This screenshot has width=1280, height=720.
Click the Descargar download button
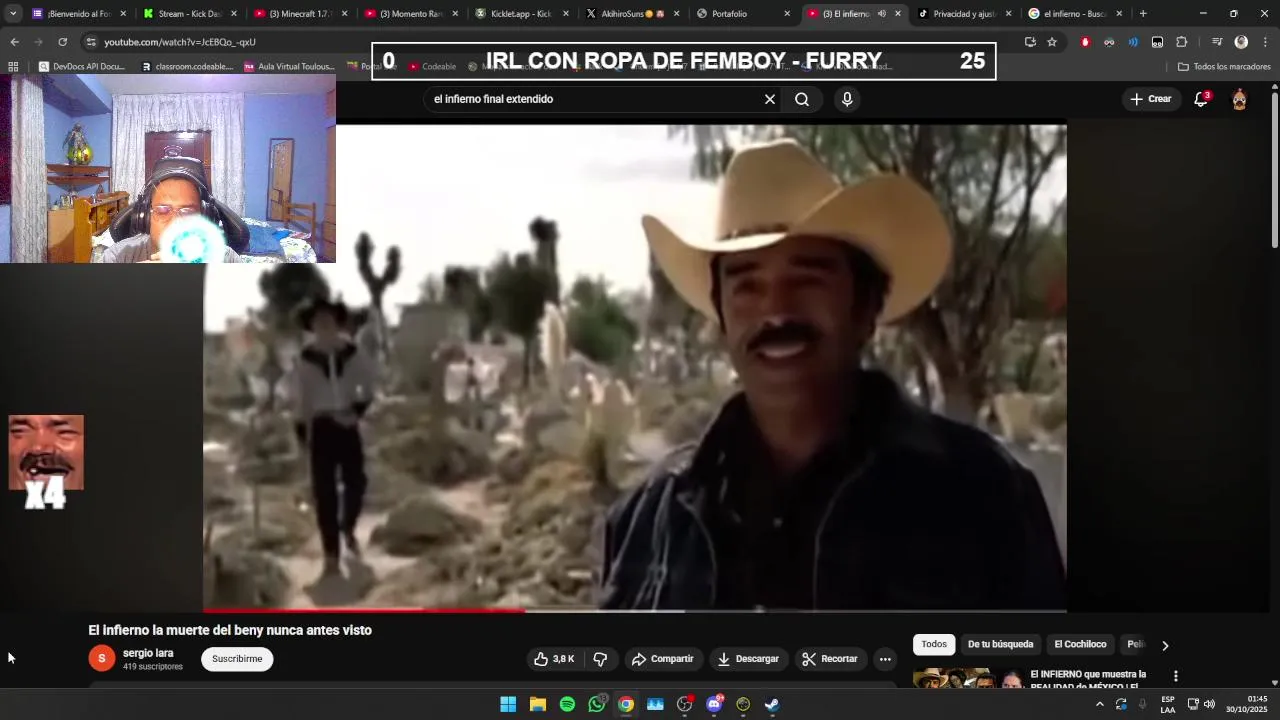coord(748,659)
